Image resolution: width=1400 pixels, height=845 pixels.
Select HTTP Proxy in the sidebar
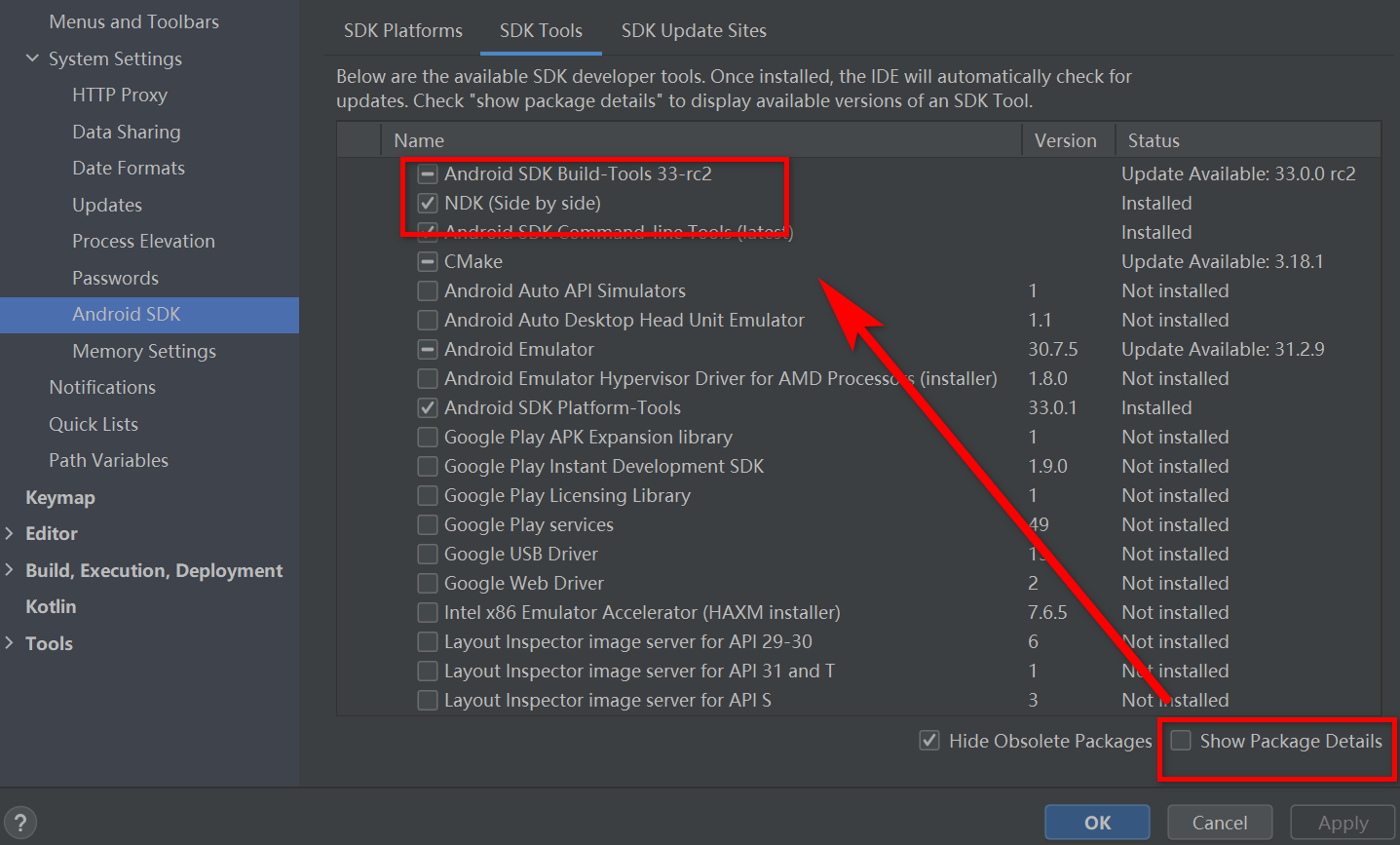[x=120, y=95]
